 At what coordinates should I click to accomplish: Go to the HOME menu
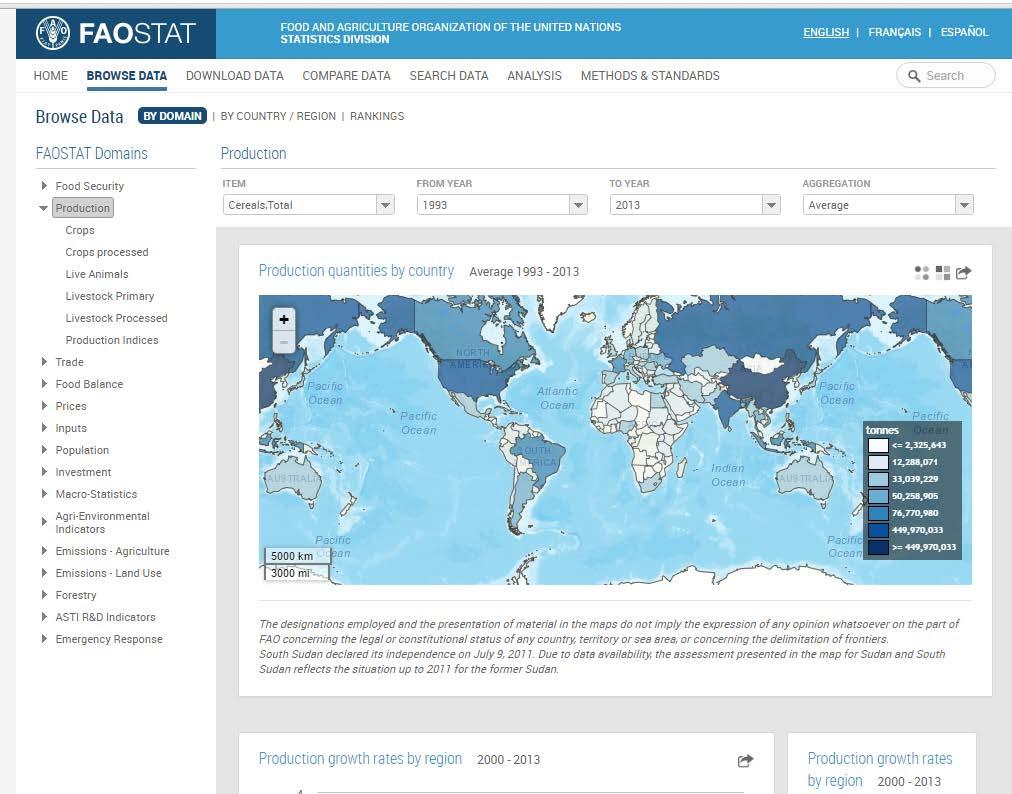click(50, 76)
